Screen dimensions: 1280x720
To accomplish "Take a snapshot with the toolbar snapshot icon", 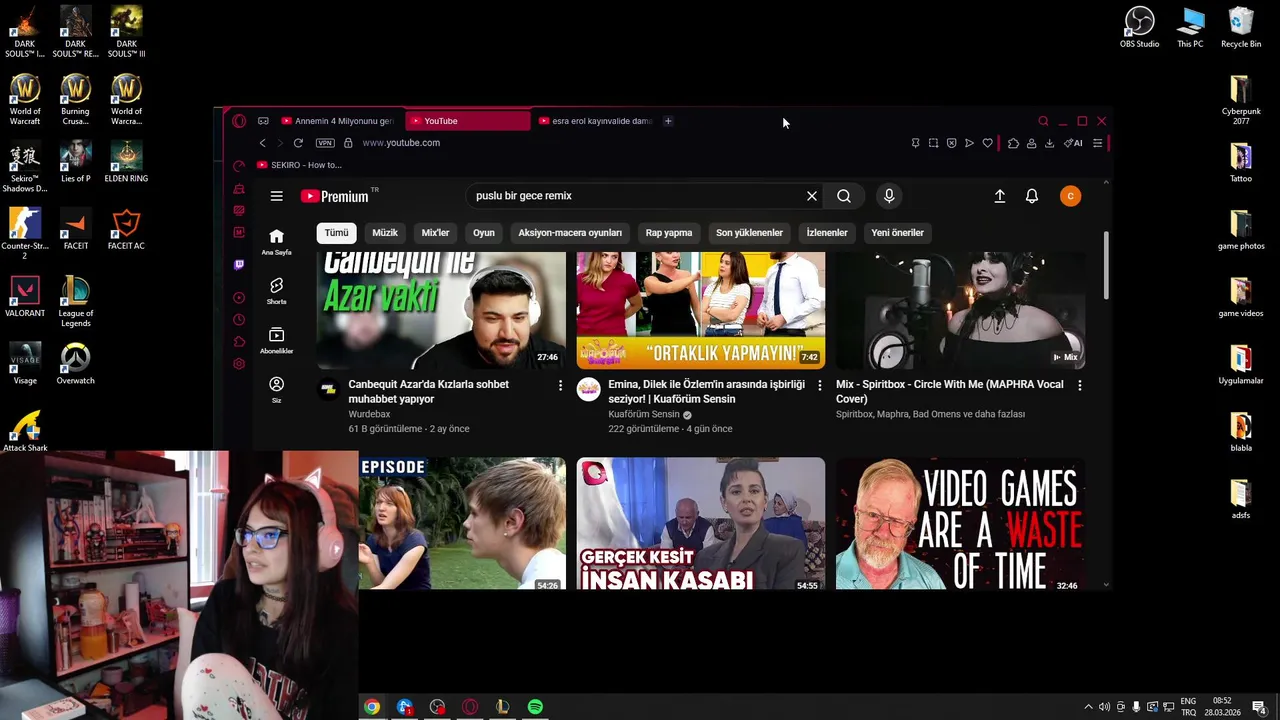I will (933, 143).
